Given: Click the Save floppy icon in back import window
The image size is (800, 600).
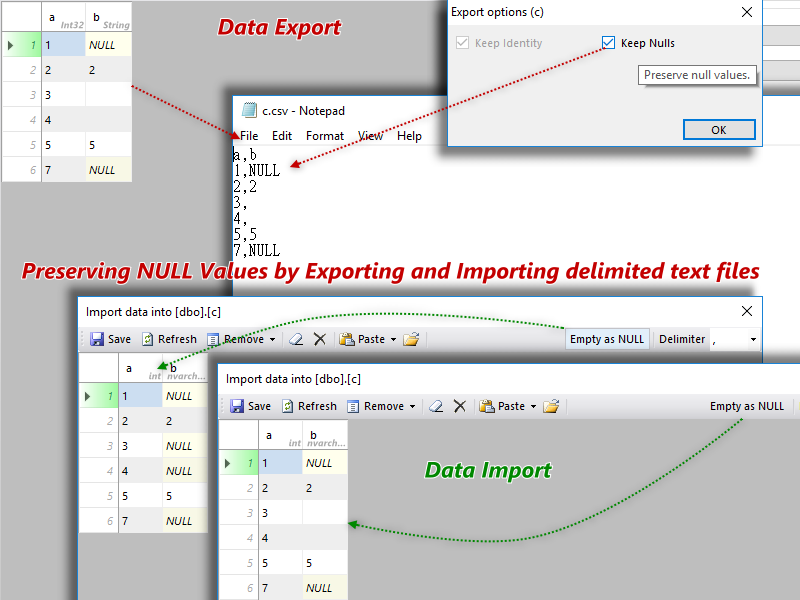Looking at the screenshot, I should pos(97,339).
